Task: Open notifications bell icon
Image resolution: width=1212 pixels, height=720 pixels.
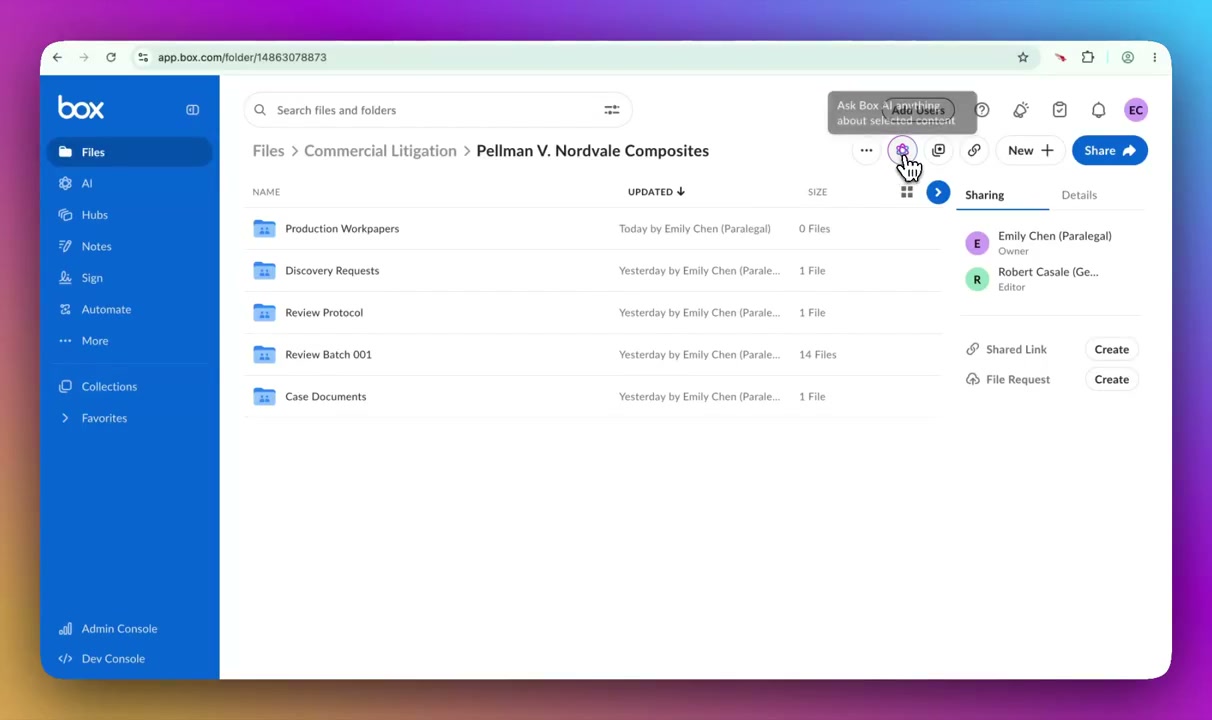Action: [x=1098, y=110]
